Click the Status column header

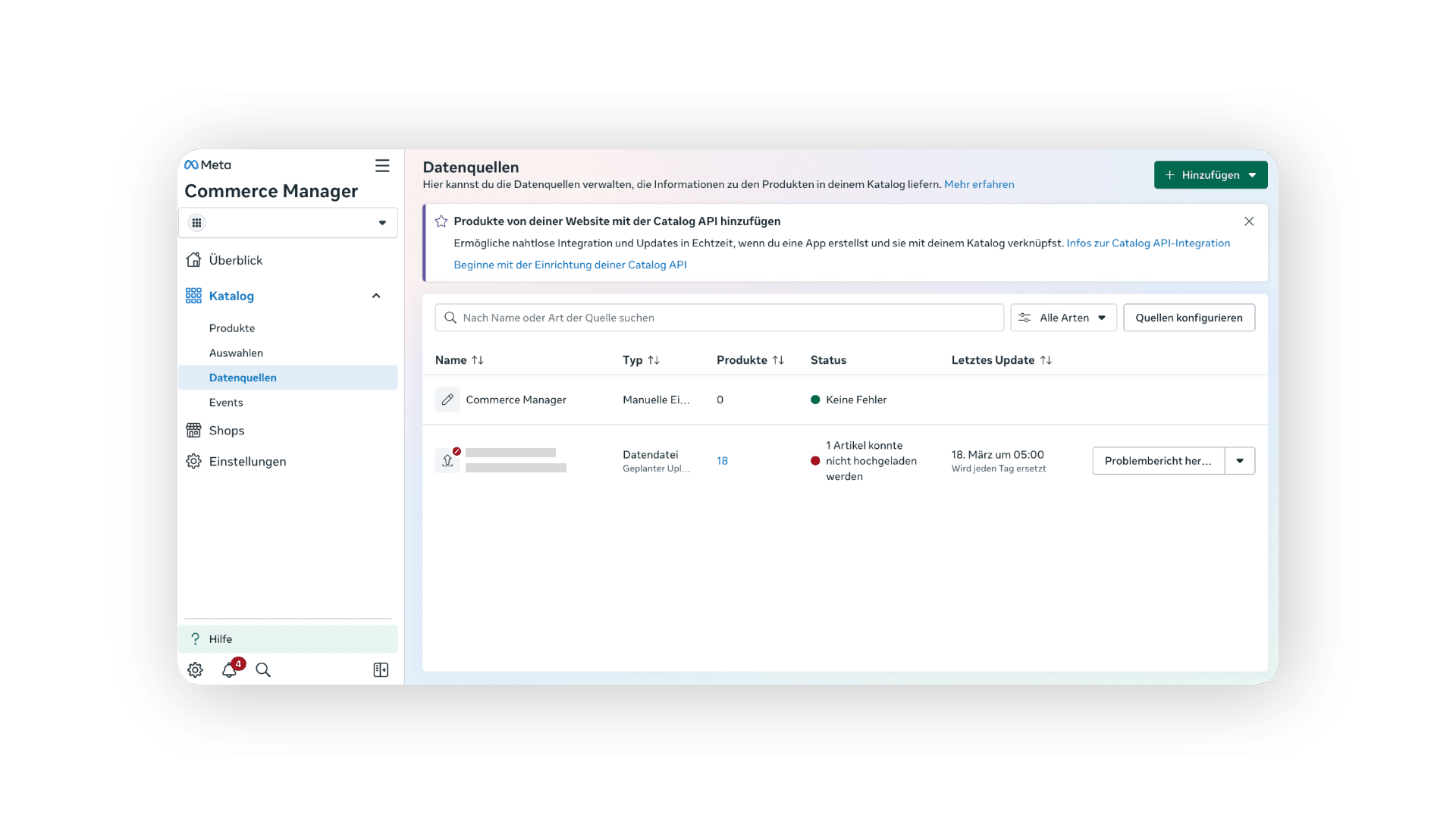(x=828, y=360)
